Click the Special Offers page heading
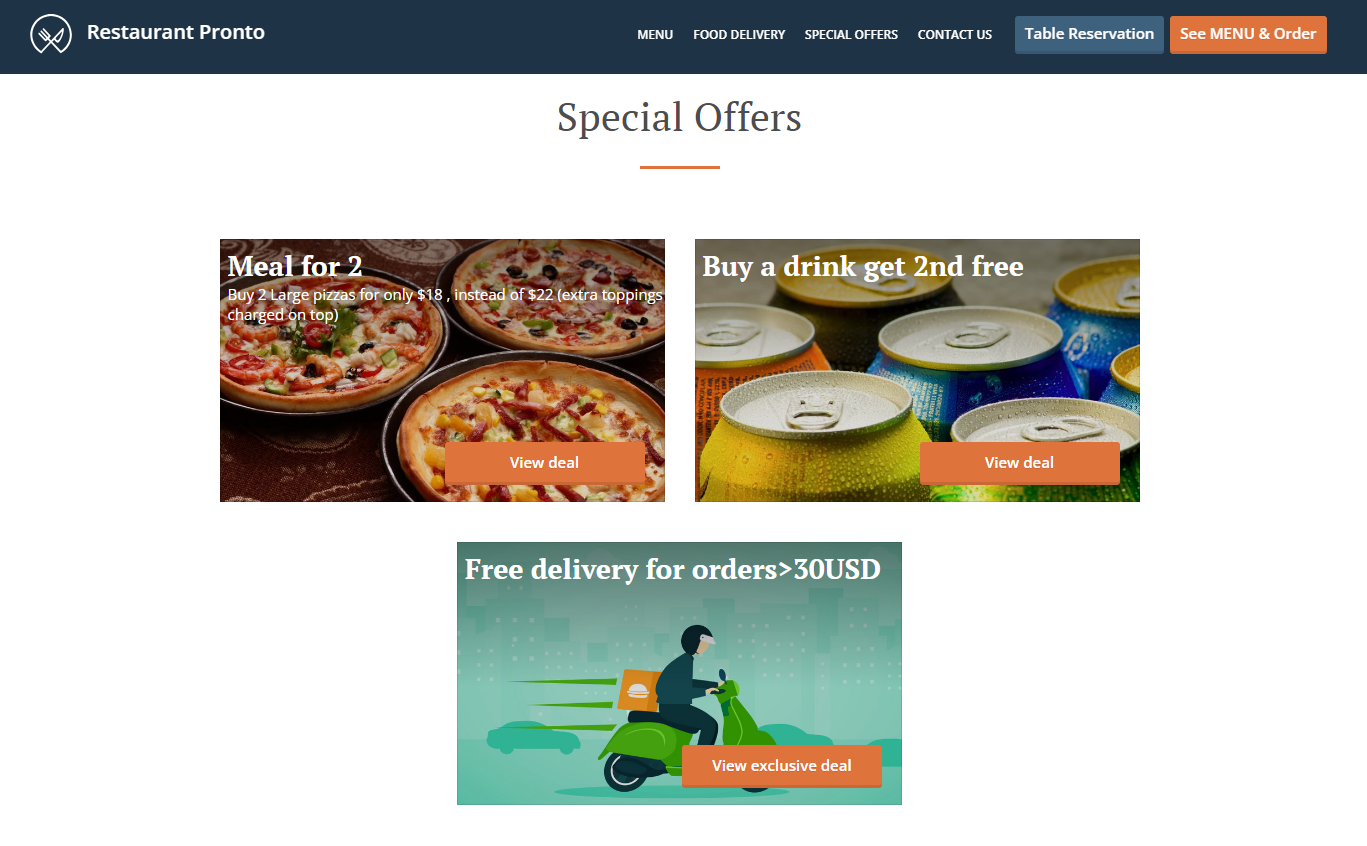This screenshot has height=846, width=1367. [679, 118]
